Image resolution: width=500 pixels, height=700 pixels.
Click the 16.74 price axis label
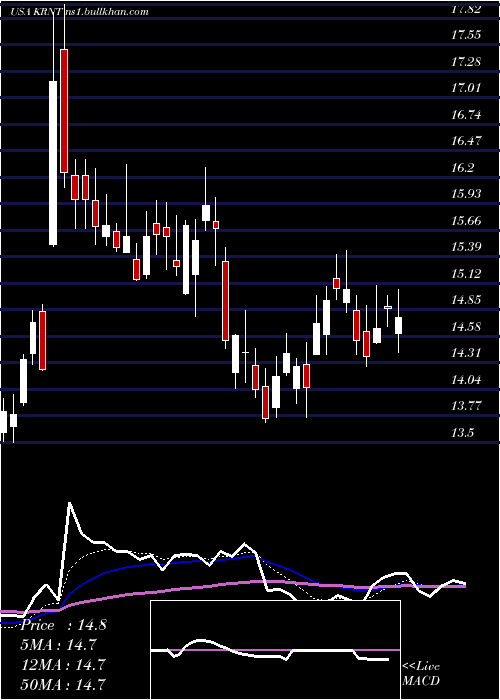pyautogui.click(x=466, y=115)
